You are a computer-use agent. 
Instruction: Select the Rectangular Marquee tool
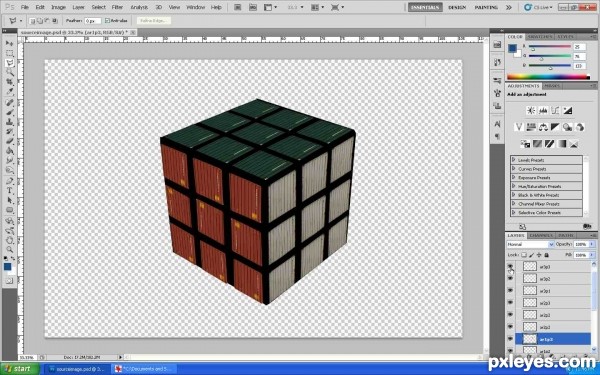[9, 53]
